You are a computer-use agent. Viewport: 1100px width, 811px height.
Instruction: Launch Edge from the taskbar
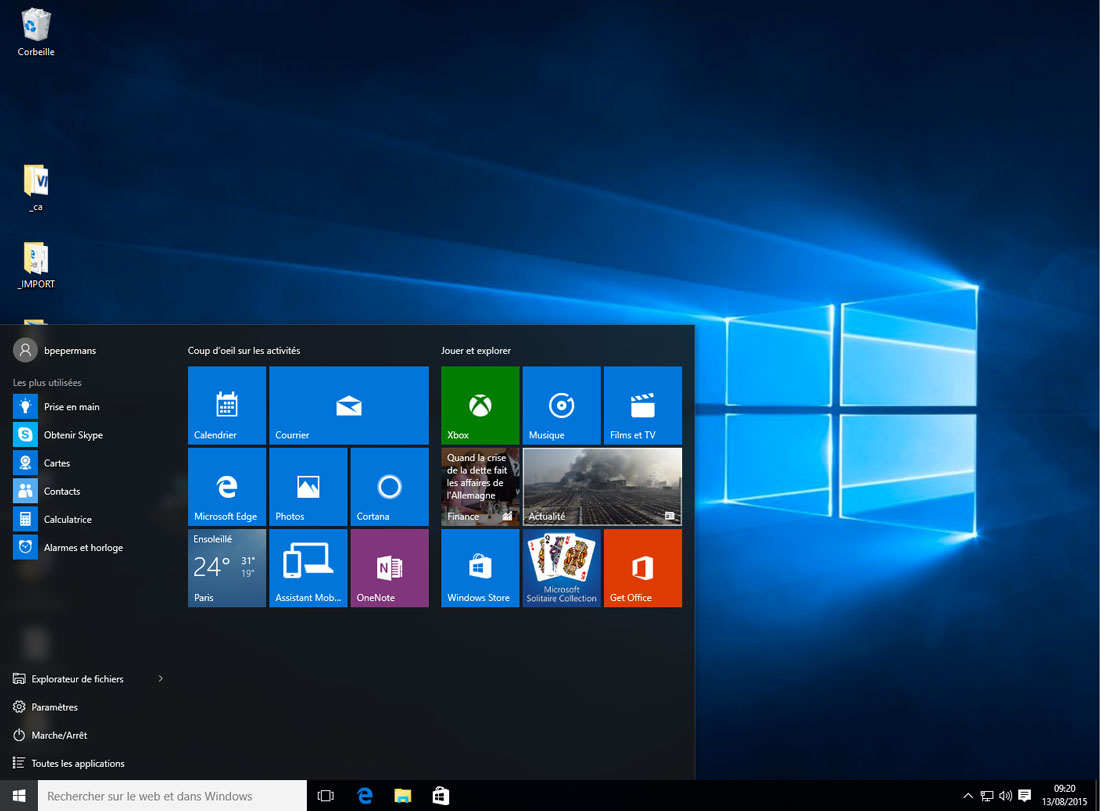click(x=365, y=796)
